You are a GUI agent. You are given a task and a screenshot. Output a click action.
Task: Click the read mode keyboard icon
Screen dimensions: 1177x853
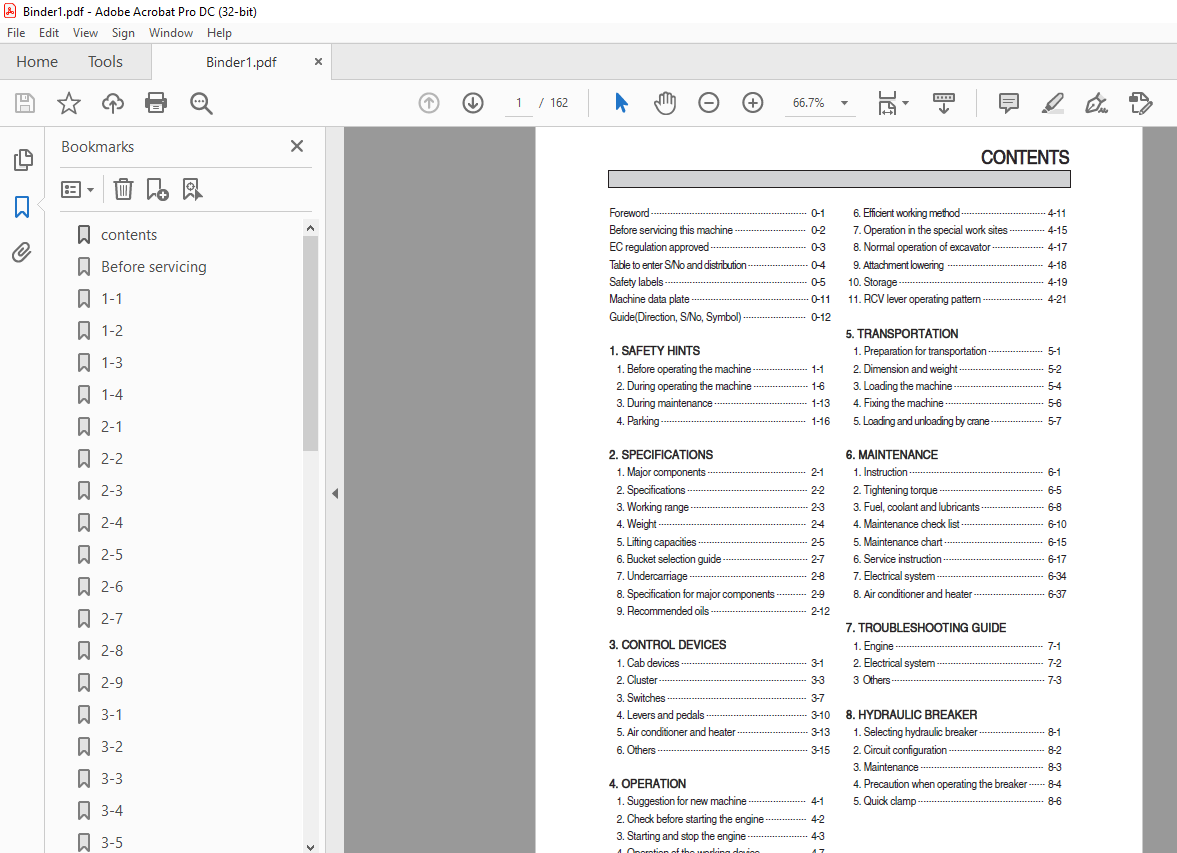pos(944,103)
